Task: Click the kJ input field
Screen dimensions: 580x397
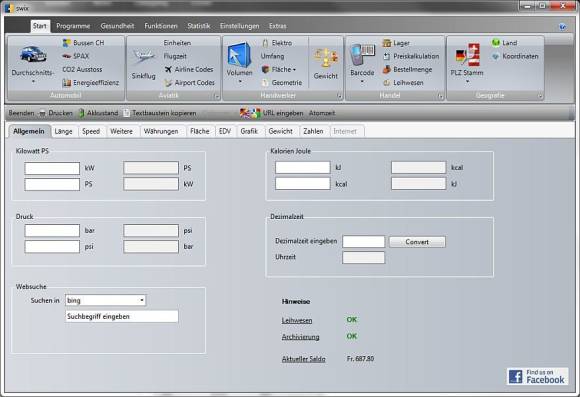Action: click(x=303, y=168)
